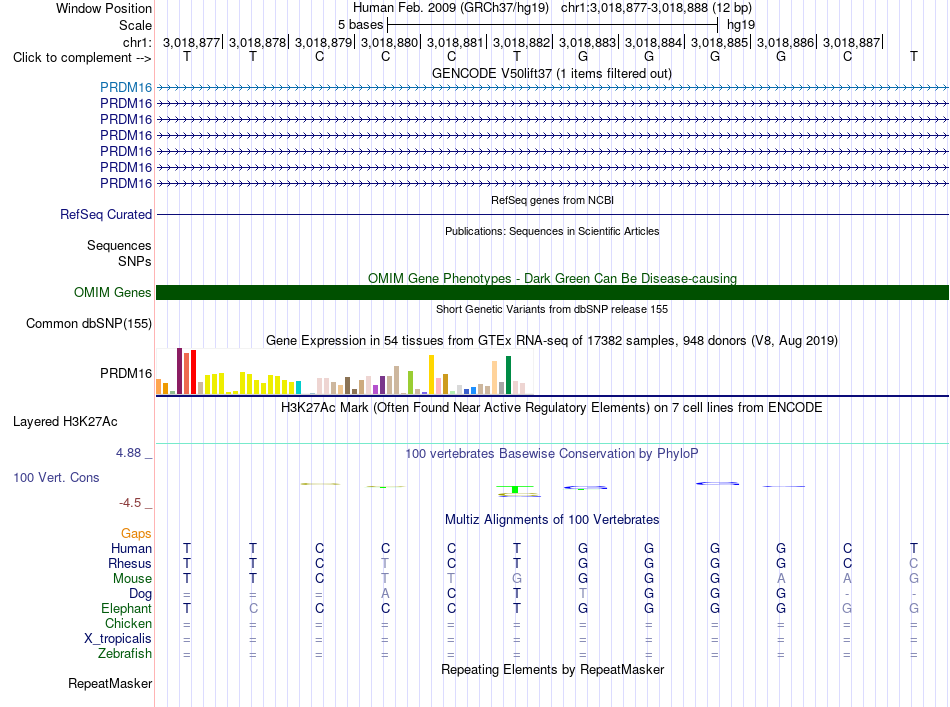This screenshot has width=950, height=707.
Task: Click the pale T base in Rhesus row
Action: click(x=385, y=563)
